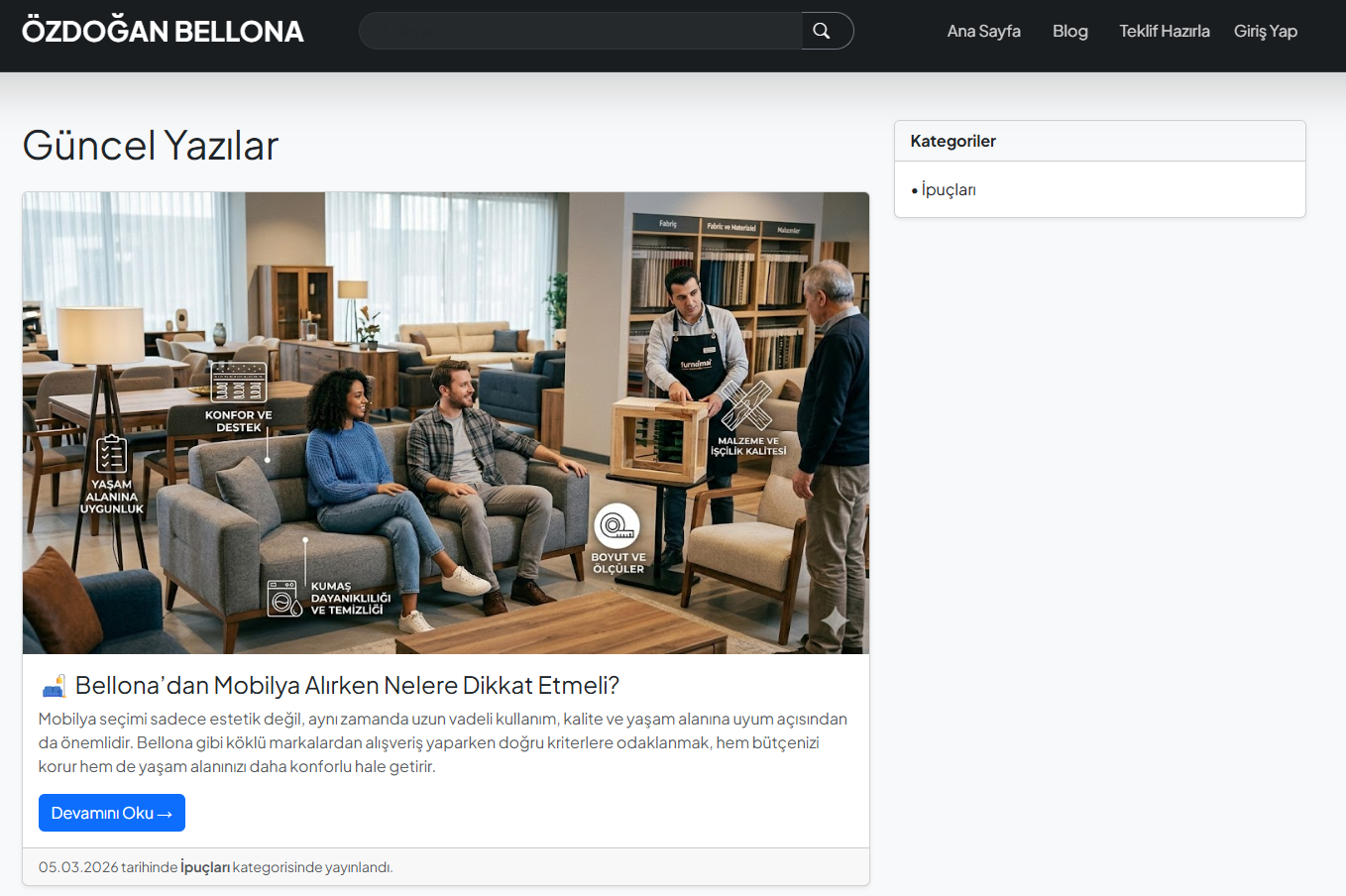Click the sofa emoji beside article title
The width and height of the screenshot is (1346, 896).
(54, 686)
